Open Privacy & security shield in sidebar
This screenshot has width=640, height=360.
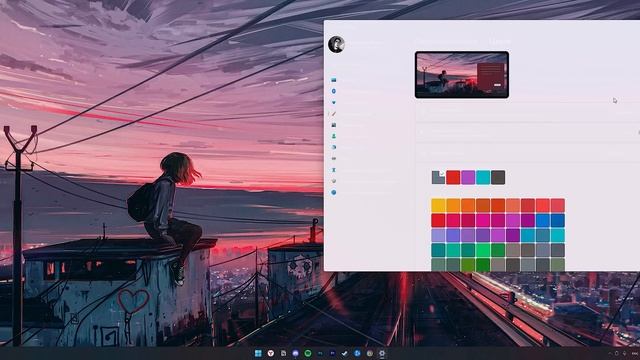point(333,181)
